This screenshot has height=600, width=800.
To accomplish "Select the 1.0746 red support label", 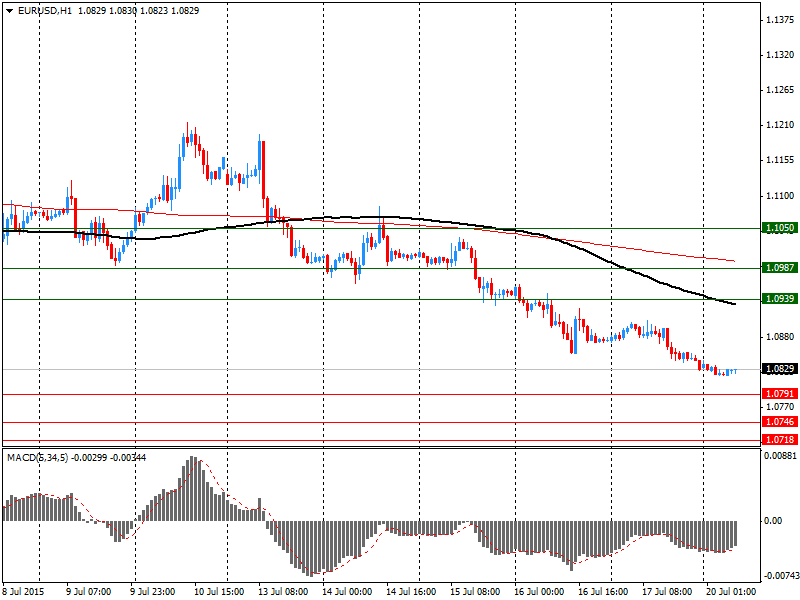I will click(x=780, y=422).
